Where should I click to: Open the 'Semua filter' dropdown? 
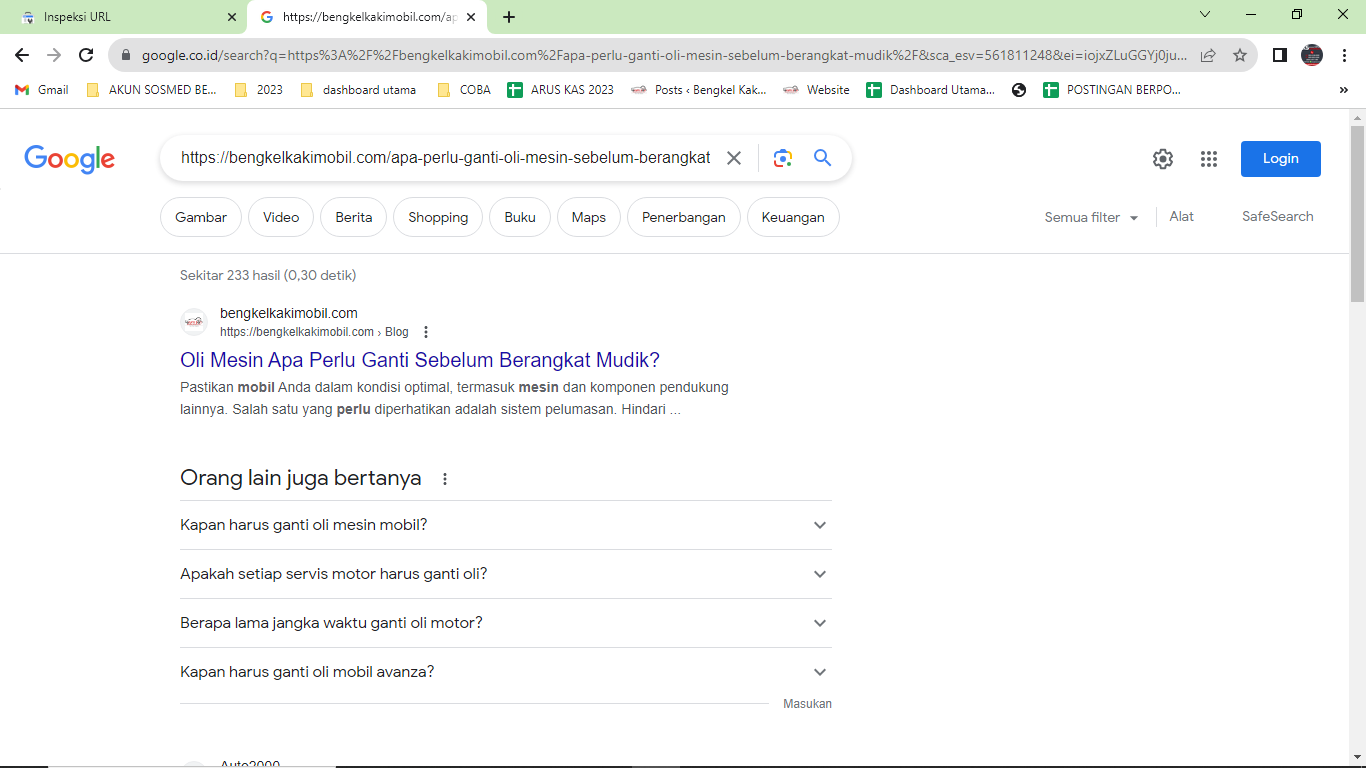pos(1092,217)
